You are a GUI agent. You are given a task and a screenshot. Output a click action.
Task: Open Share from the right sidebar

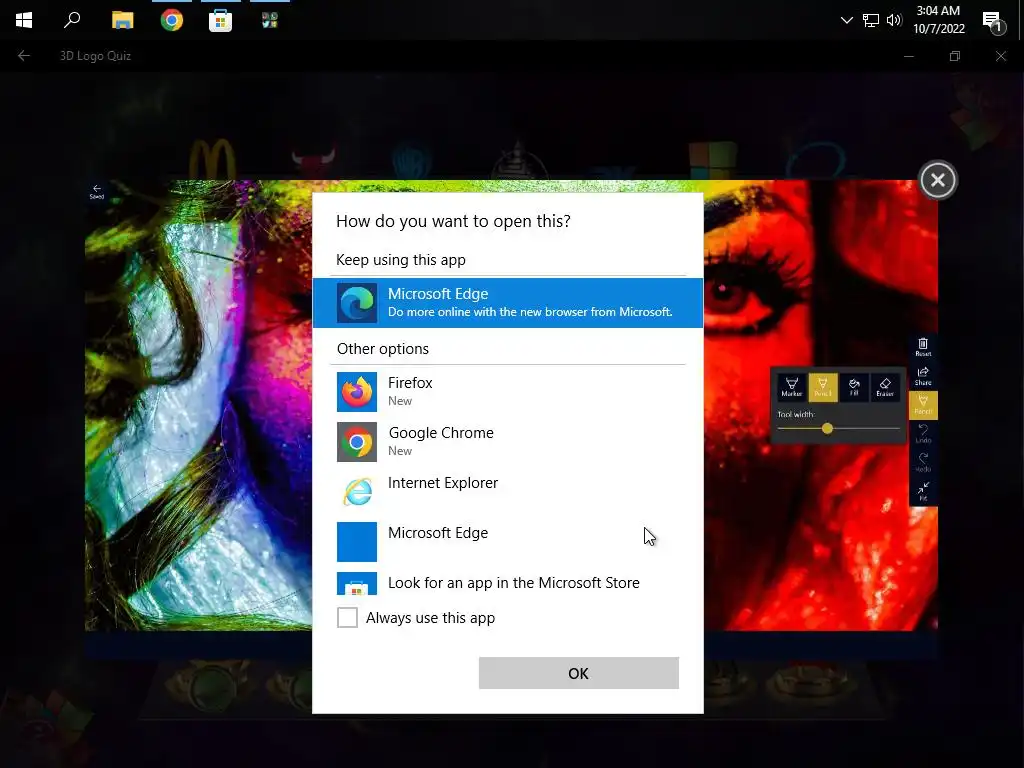[x=923, y=377]
